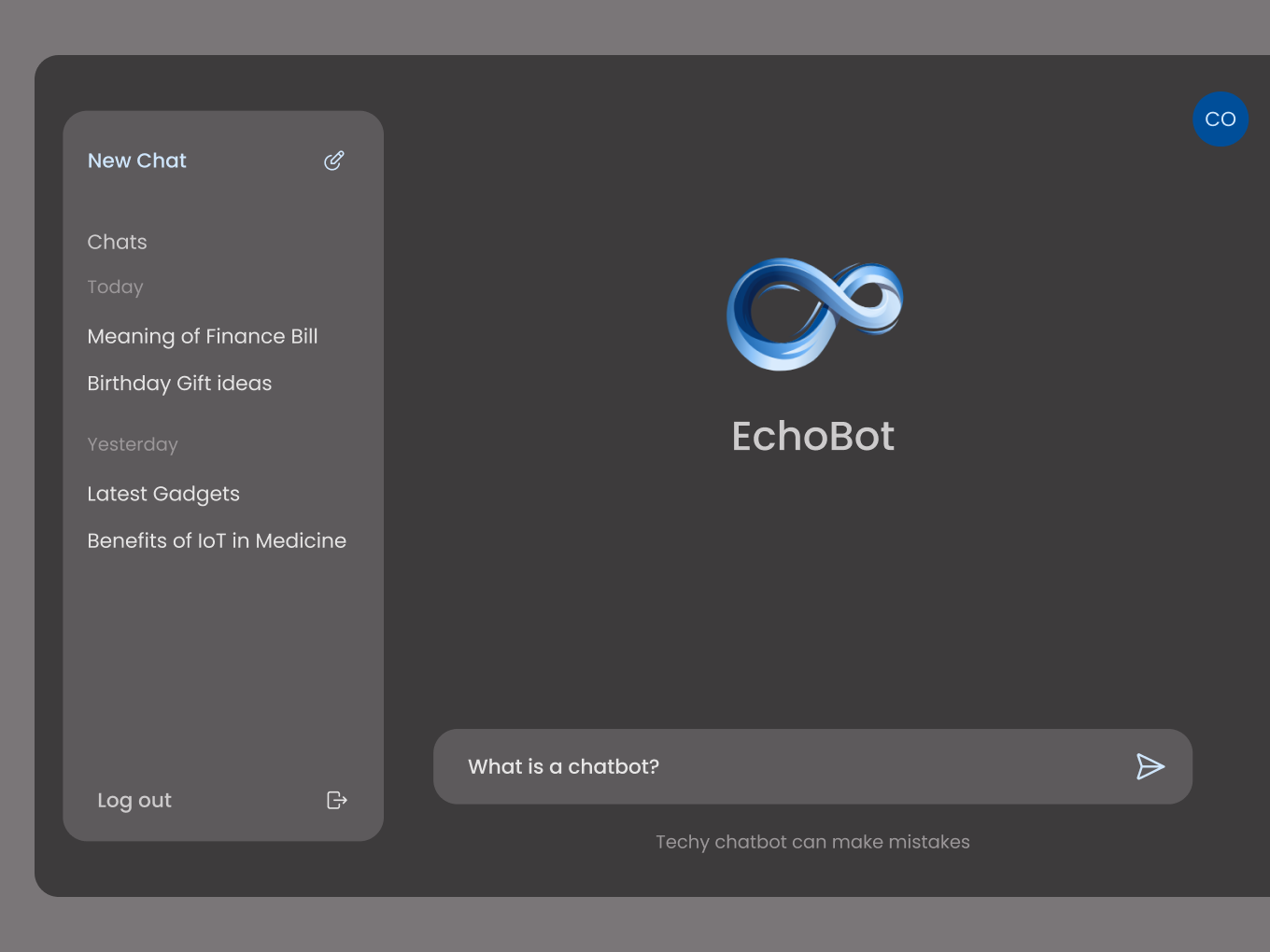
Task: Open the Birthday Gift ideas chat
Action: coord(178,383)
